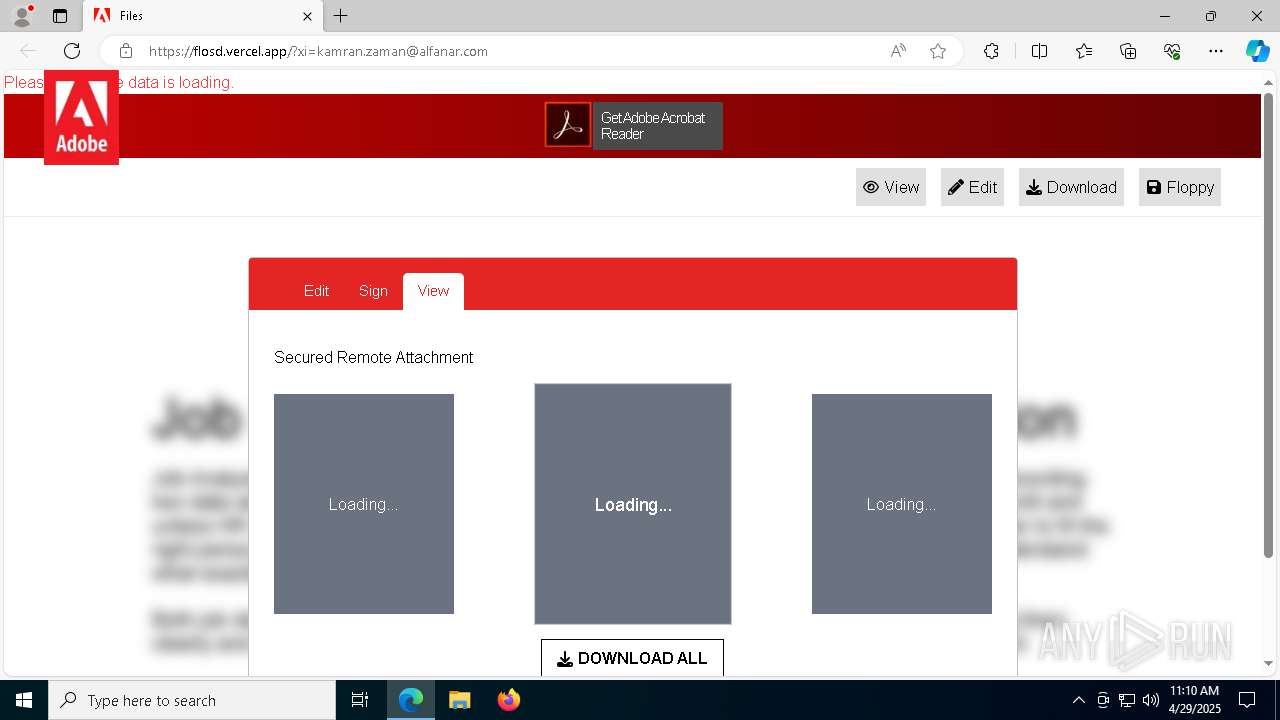Select the View tab
The height and width of the screenshot is (720, 1280).
[x=433, y=291]
